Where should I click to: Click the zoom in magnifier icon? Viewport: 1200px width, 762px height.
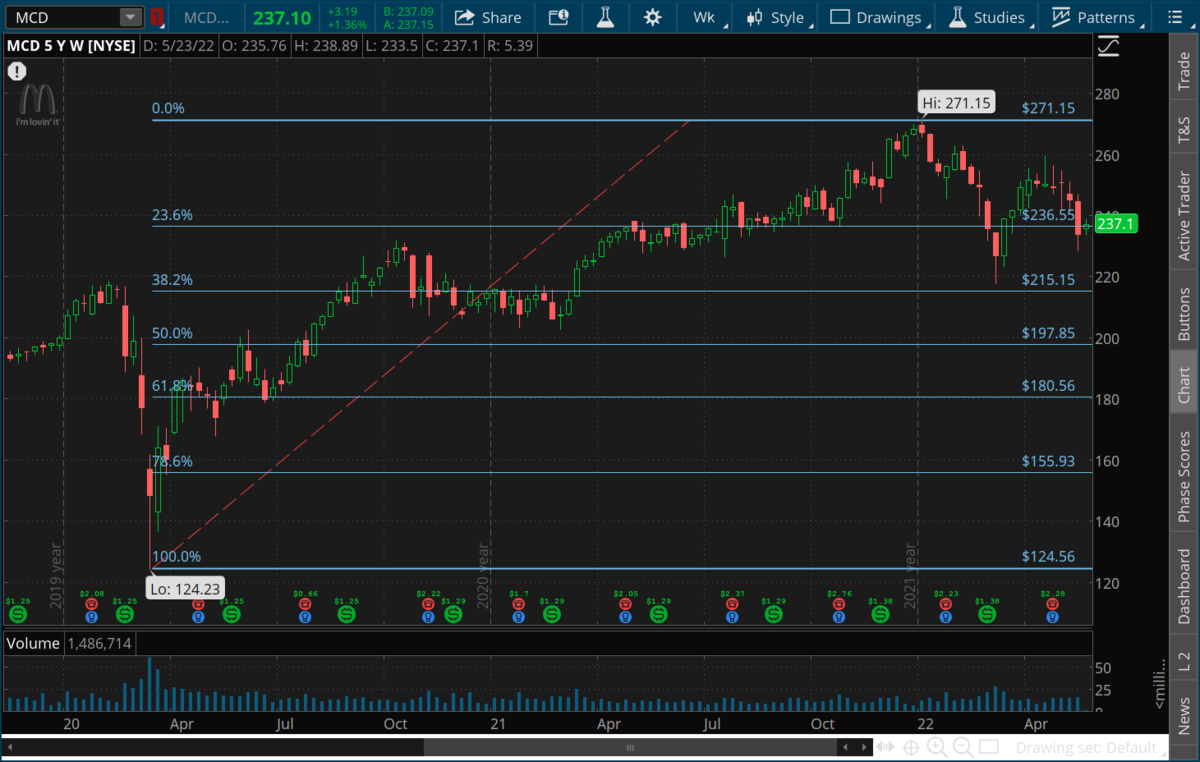[937, 747]
